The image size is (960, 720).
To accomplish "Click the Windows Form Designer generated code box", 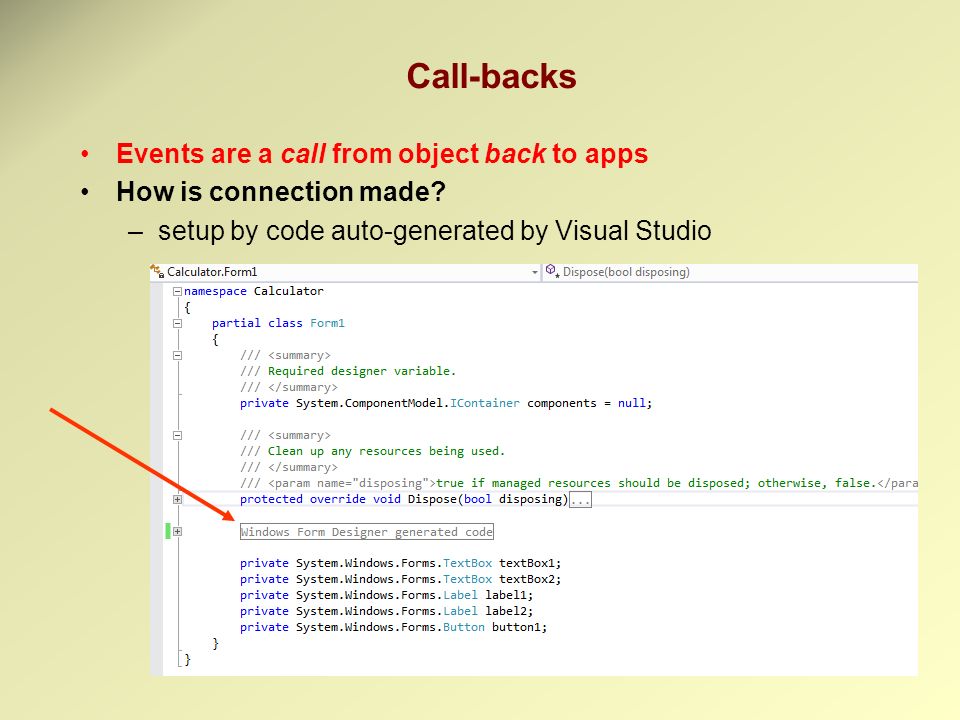I will (367, 531).
